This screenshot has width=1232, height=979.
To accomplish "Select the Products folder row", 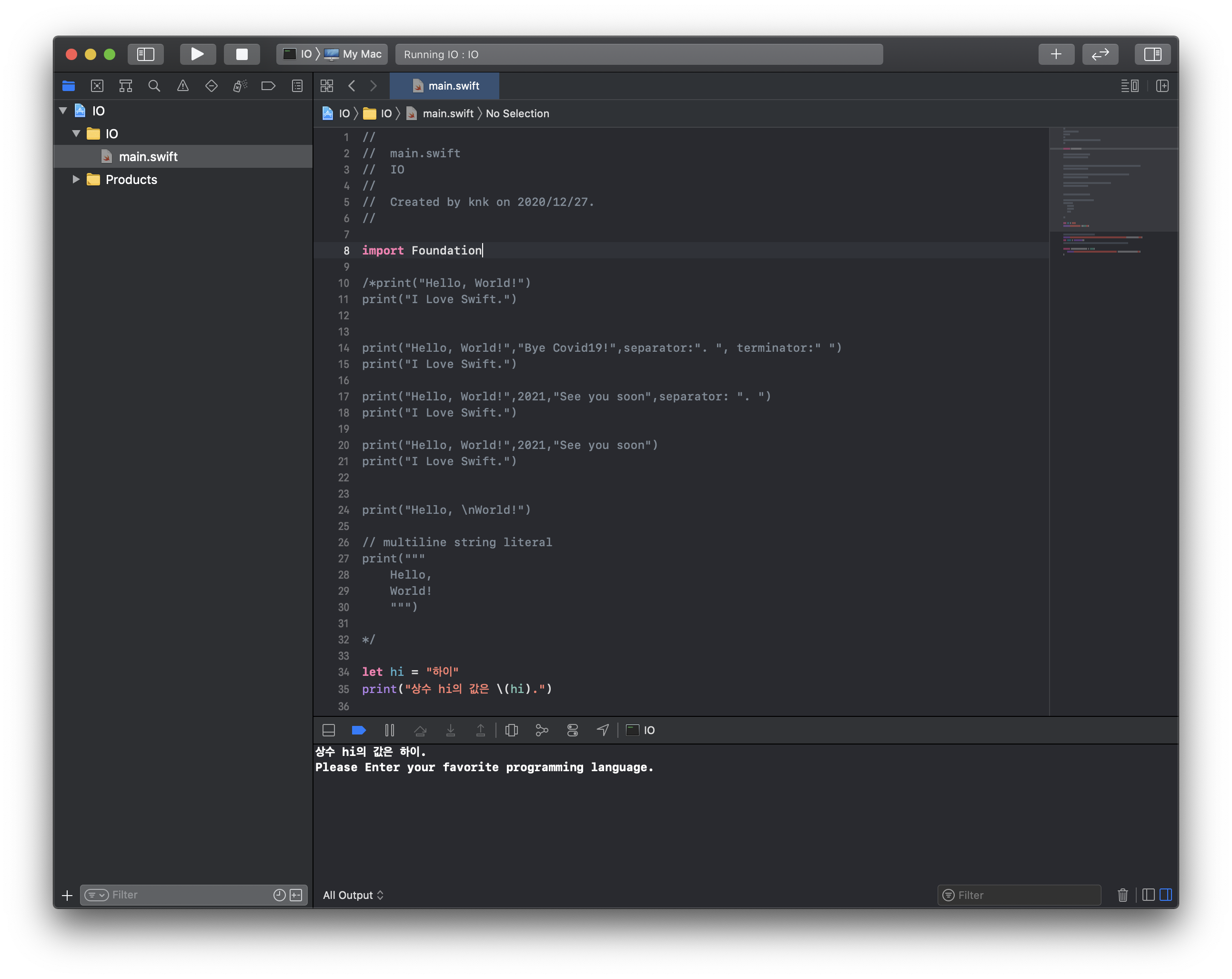I will (x=183, y=179).
